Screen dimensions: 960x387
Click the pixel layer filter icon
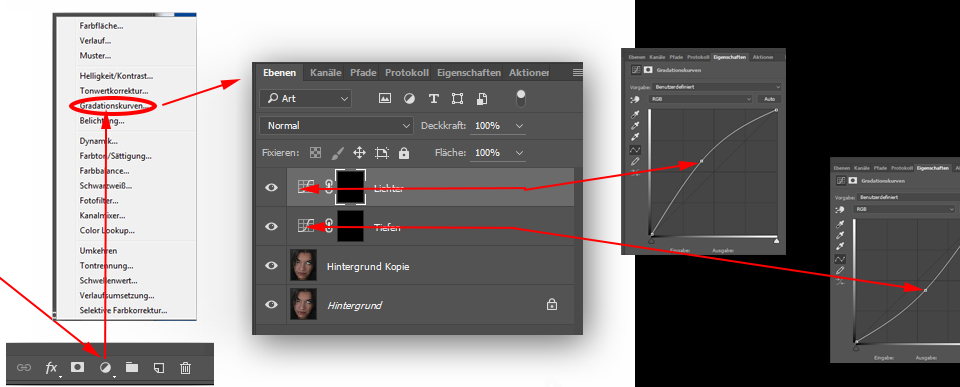tap(384, 98)
